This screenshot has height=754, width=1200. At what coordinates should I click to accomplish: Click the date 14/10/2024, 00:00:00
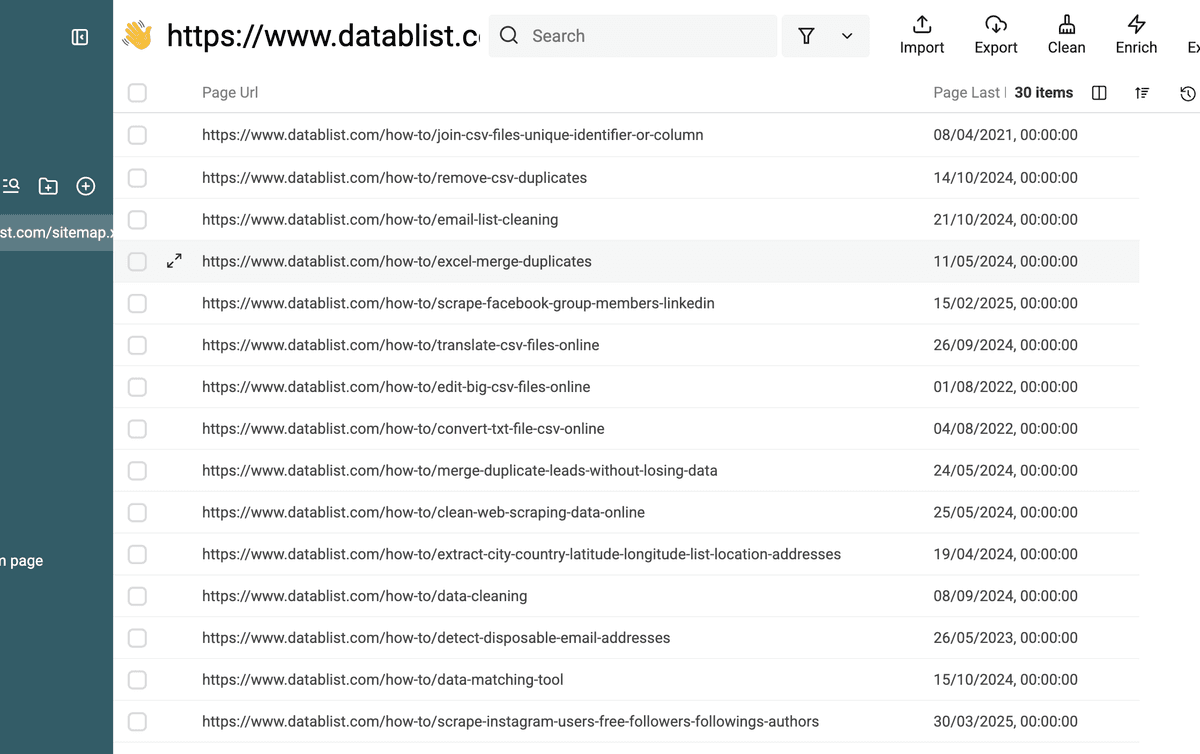coord(1005,178)
